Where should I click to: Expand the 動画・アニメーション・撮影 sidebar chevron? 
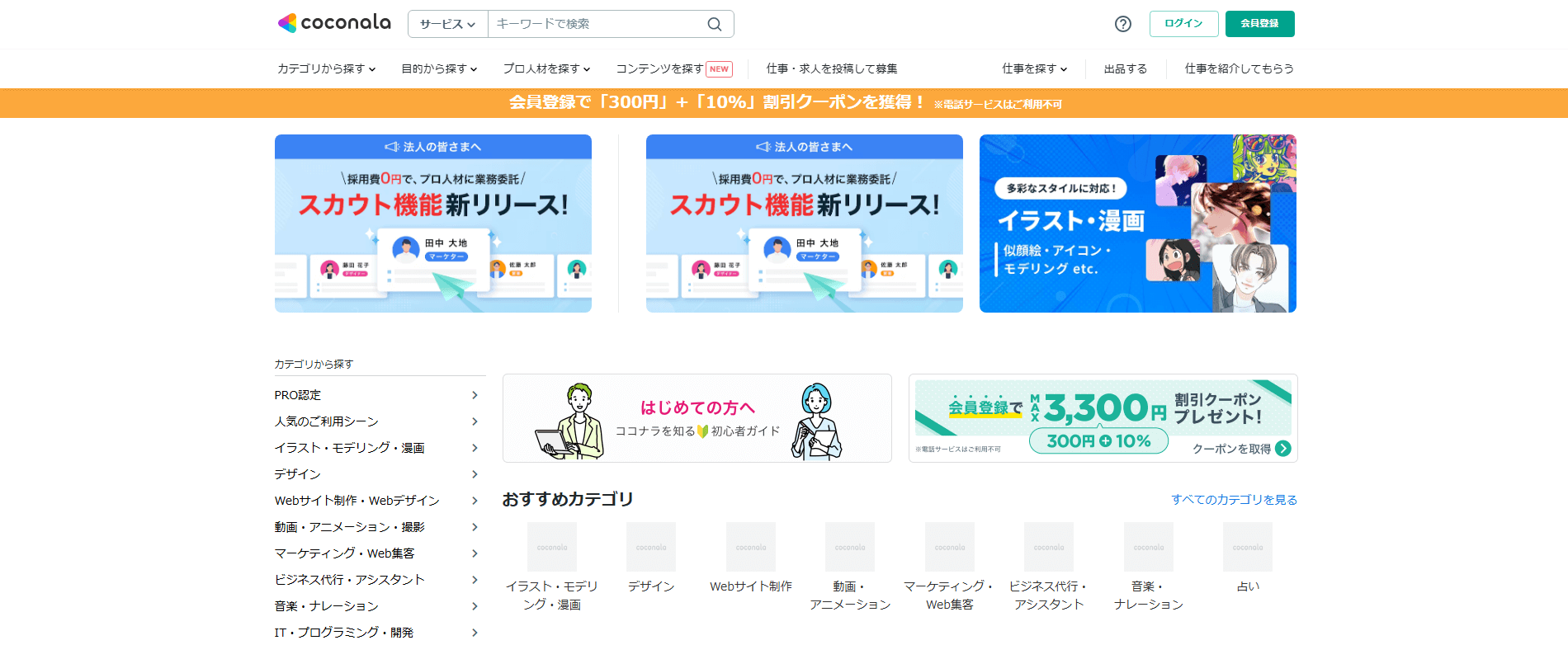click(475, 527)
